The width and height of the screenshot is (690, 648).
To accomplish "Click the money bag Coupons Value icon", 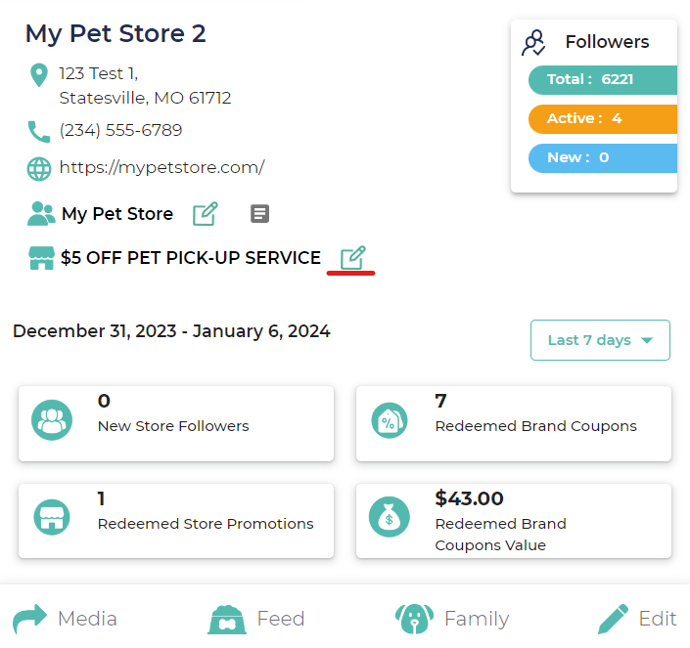I will [389, 517].
